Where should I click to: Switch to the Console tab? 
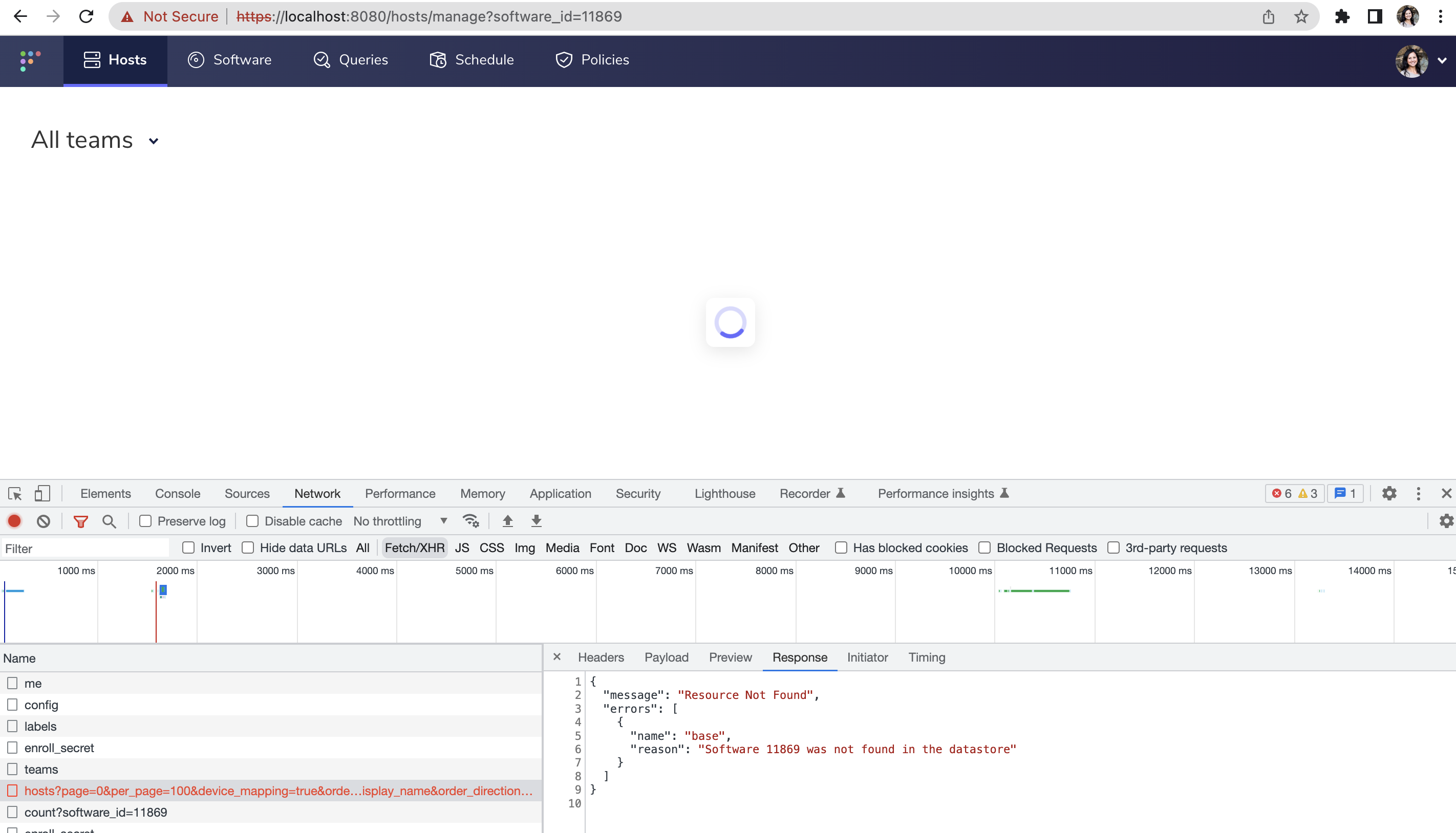[x=178, y=494]
